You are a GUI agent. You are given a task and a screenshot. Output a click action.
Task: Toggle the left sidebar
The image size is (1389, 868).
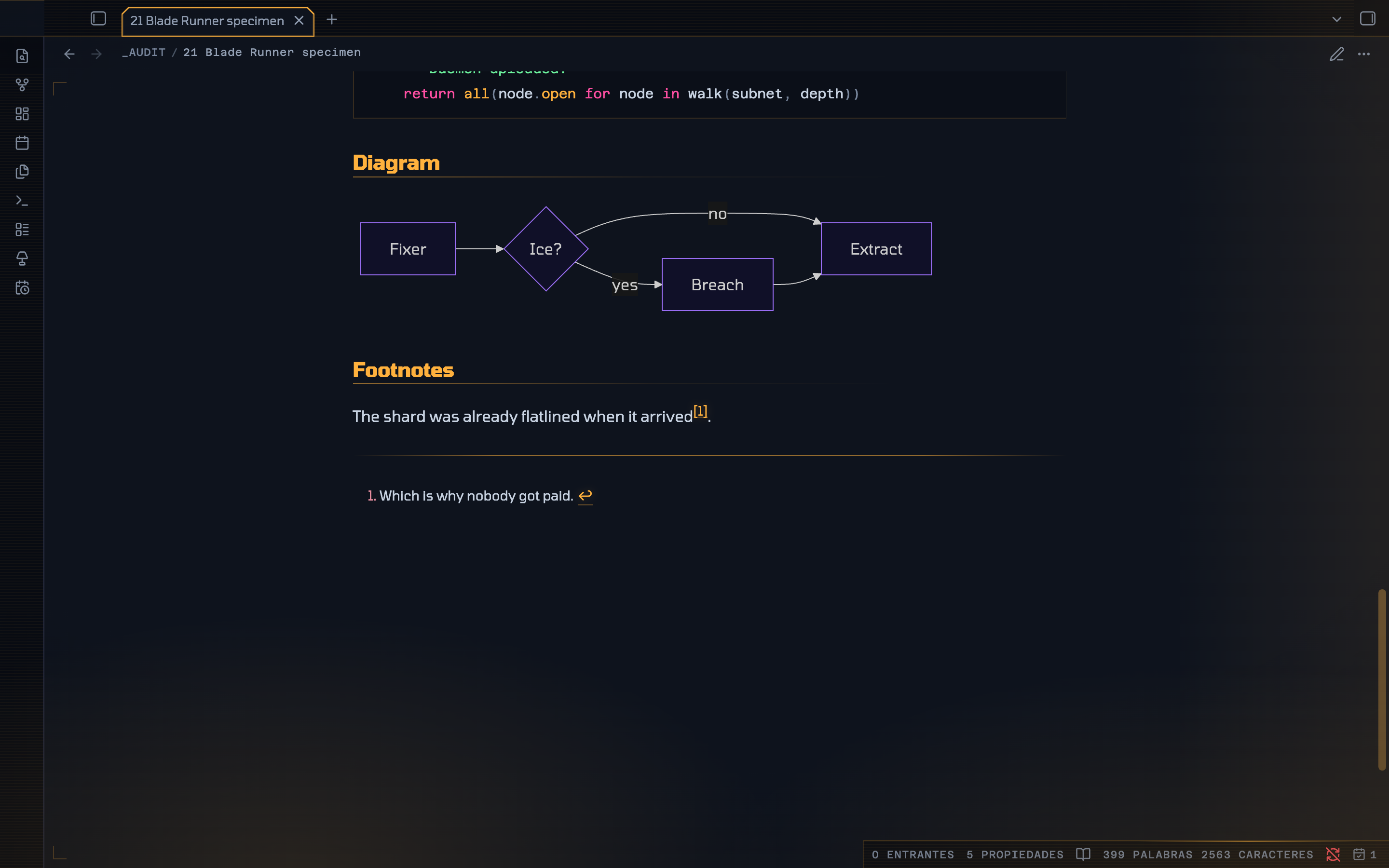click(98, 19)
